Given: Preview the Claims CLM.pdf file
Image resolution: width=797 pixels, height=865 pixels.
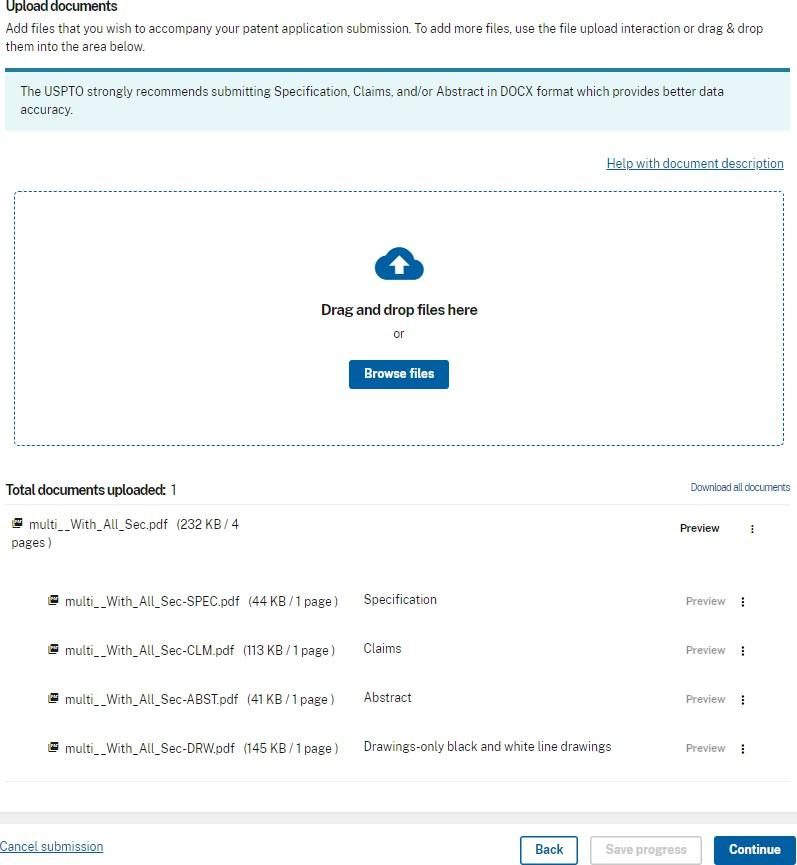Looking at the screenshot, I should (x=705, y=650).
